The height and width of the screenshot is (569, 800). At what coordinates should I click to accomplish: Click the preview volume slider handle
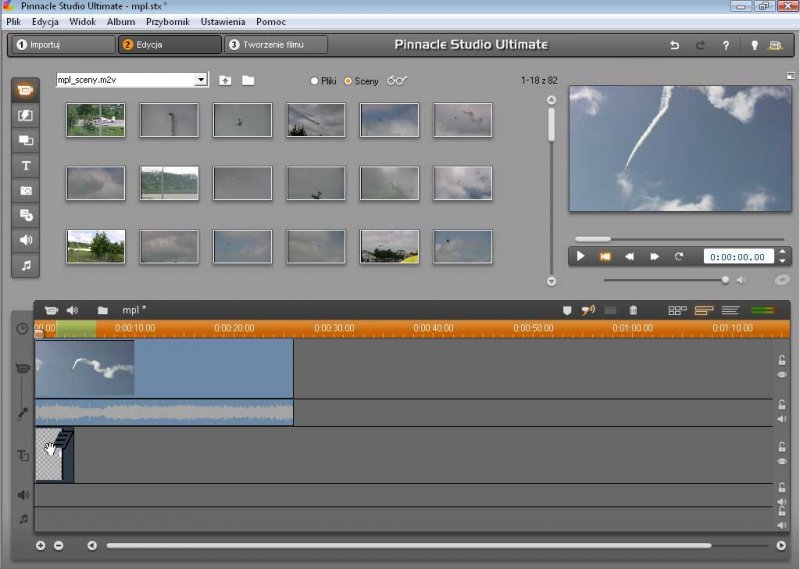(x=725, y=280)
